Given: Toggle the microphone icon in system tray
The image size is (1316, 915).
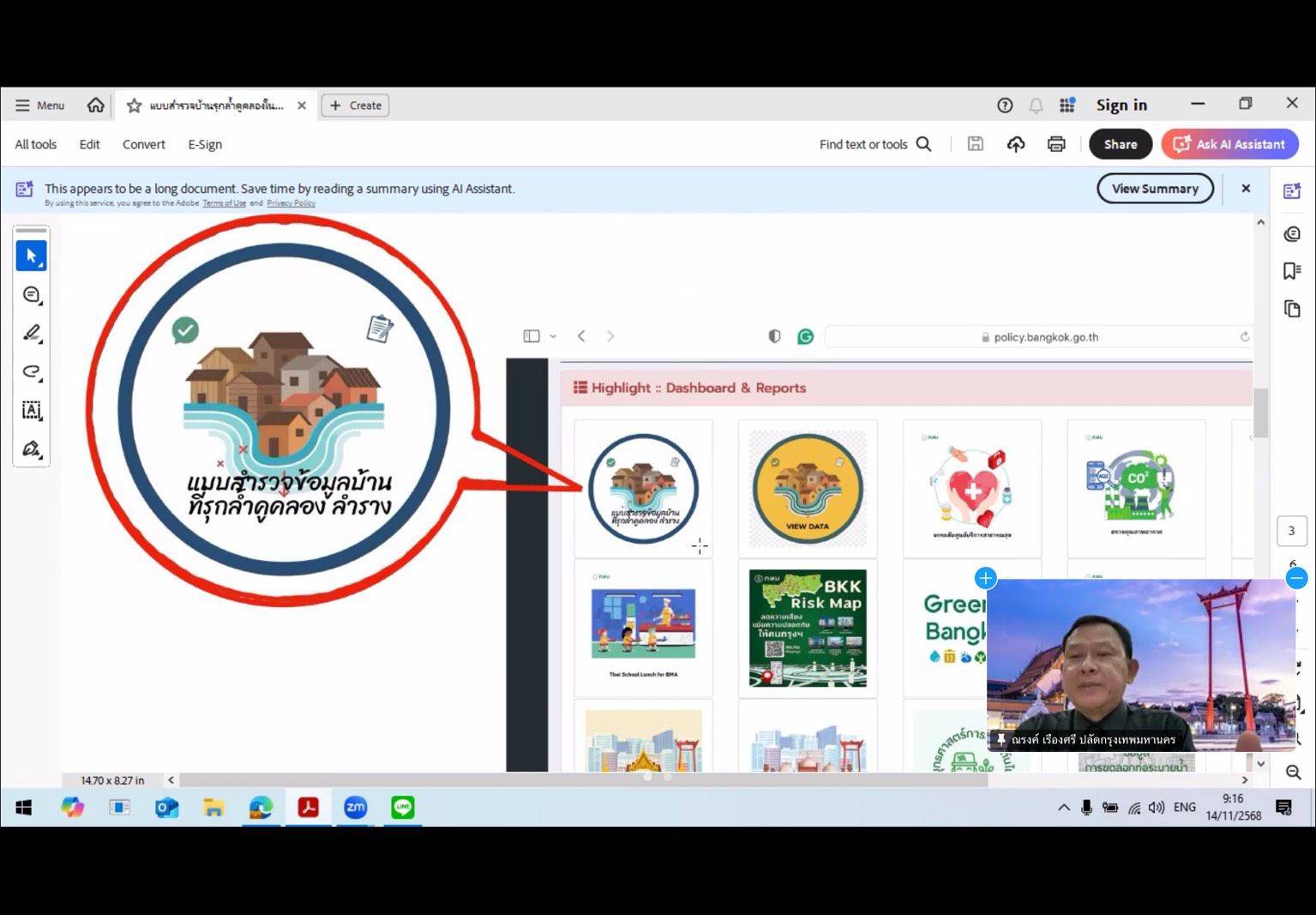Looking at the screenshot, I should [1086, 807].
